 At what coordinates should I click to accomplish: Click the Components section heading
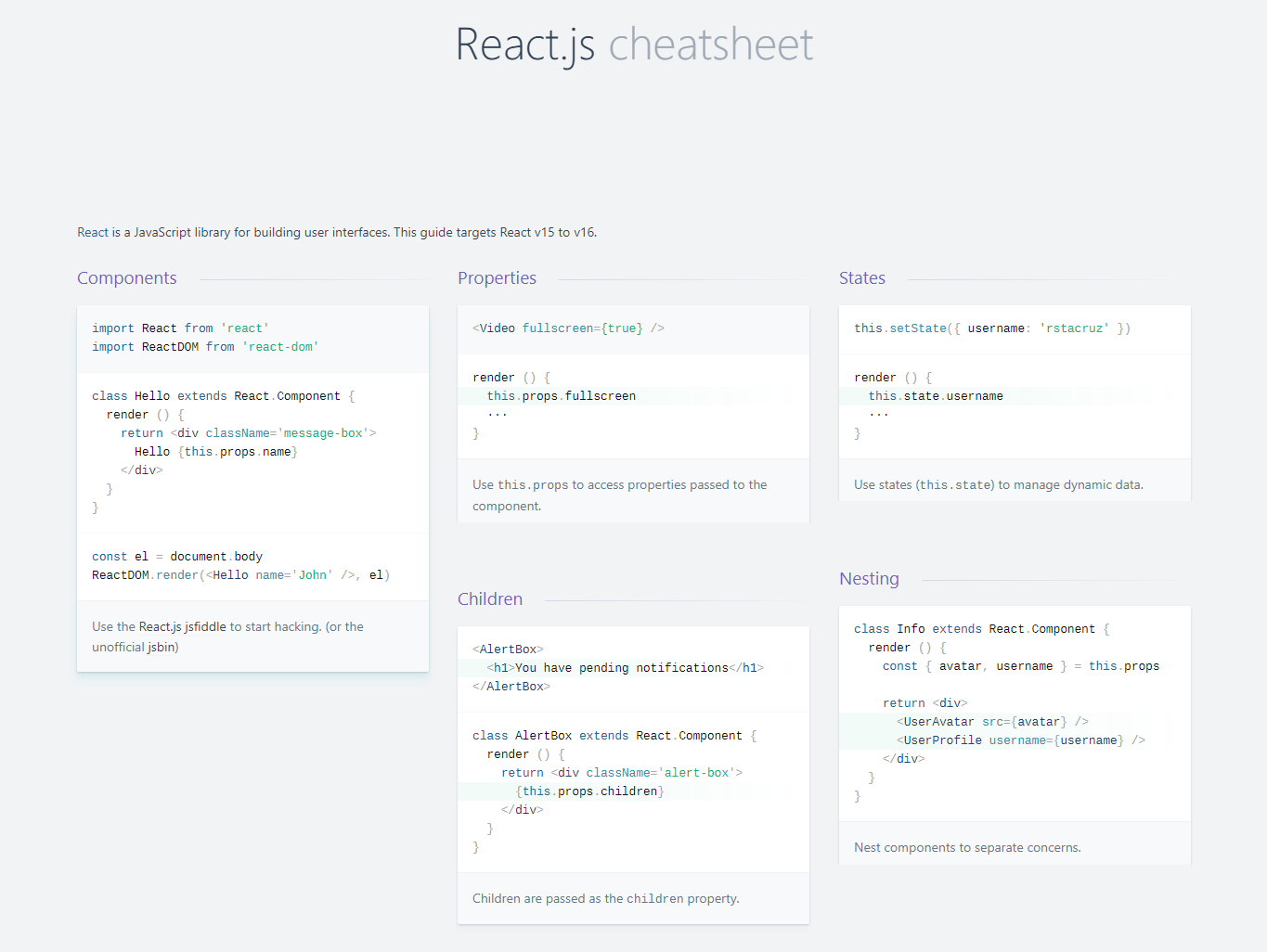point(127,278)
